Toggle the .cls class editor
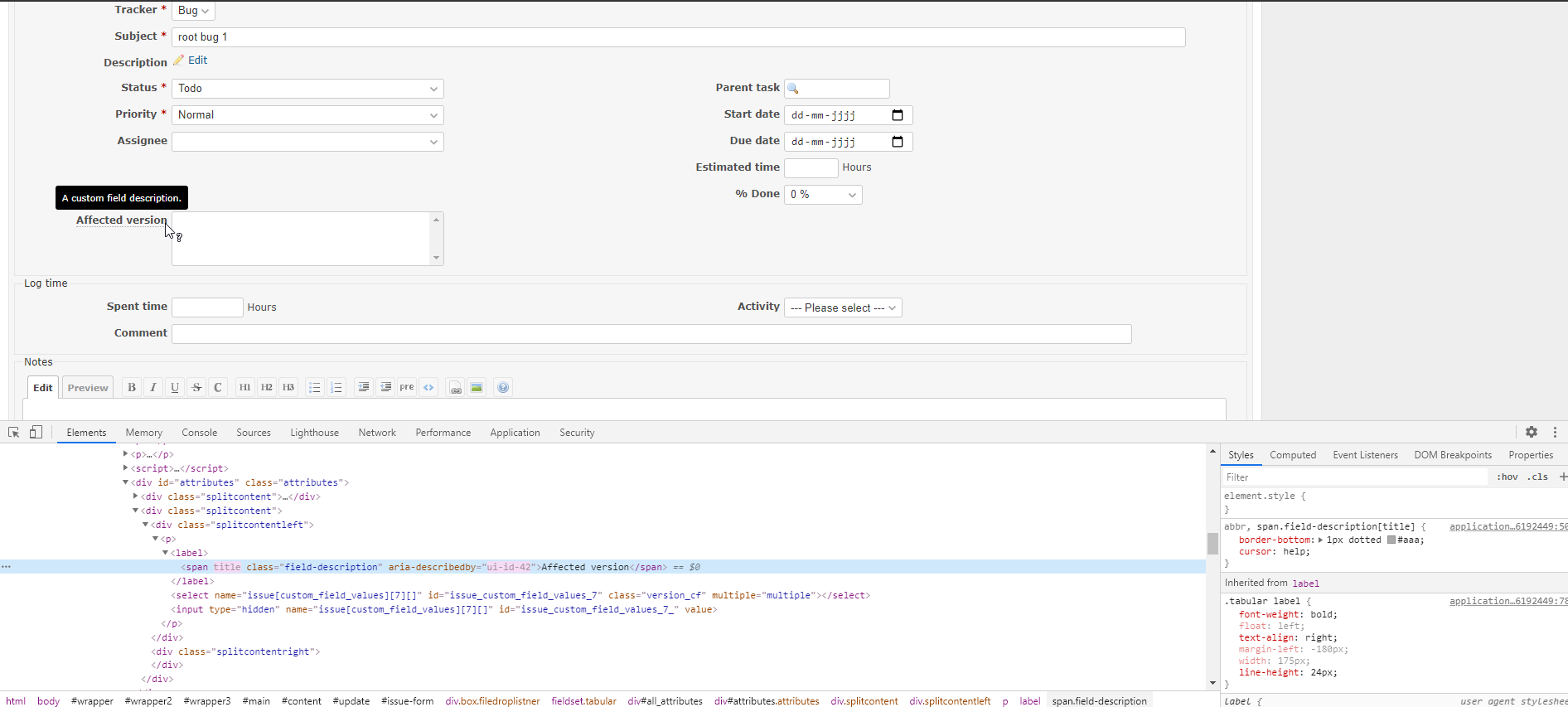Image resolution: width=1568 pixels, height=707 pixels. tap(1539, 477)
